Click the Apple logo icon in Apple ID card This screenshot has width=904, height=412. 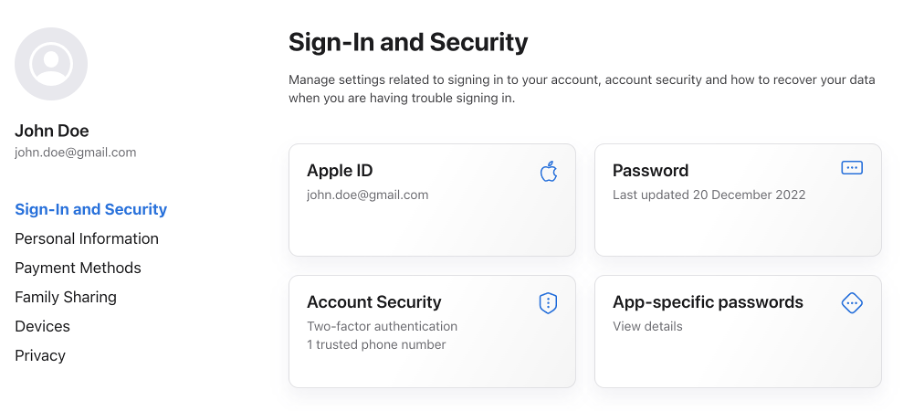coord(548,171)
